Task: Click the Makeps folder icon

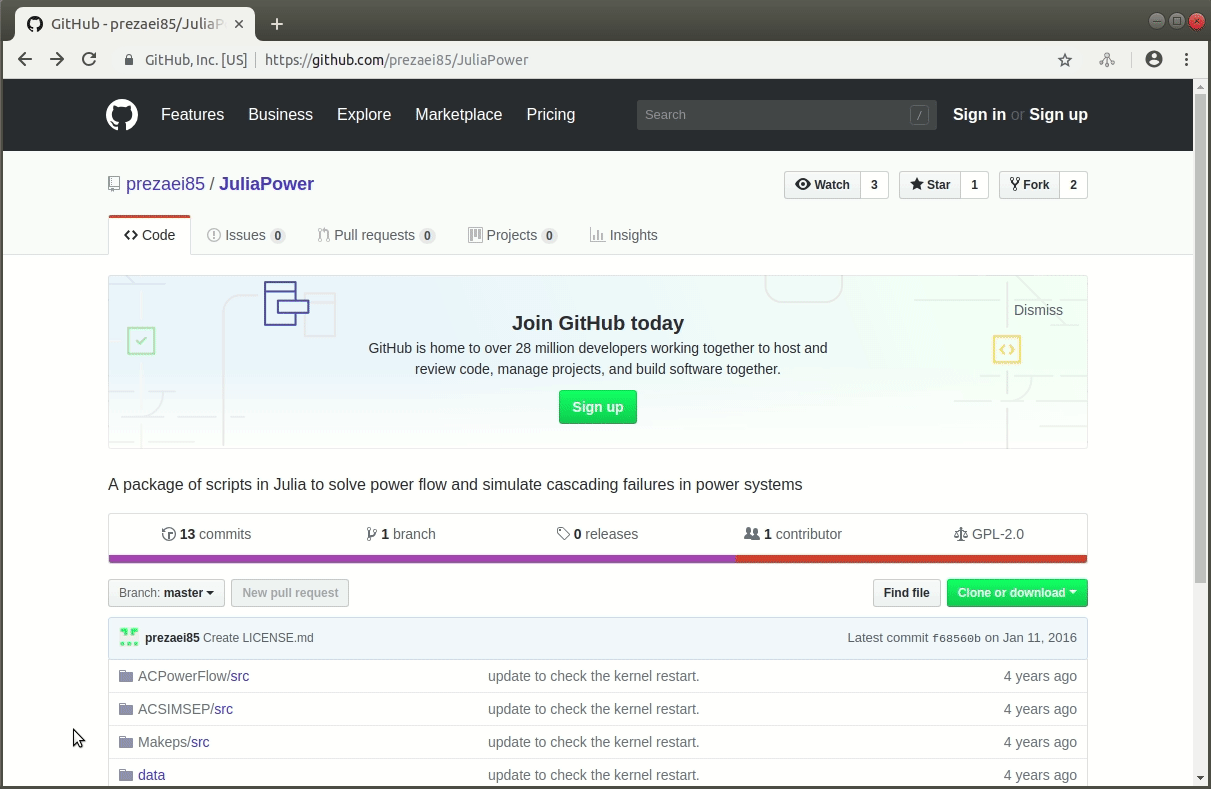Action: click(126, 742)
